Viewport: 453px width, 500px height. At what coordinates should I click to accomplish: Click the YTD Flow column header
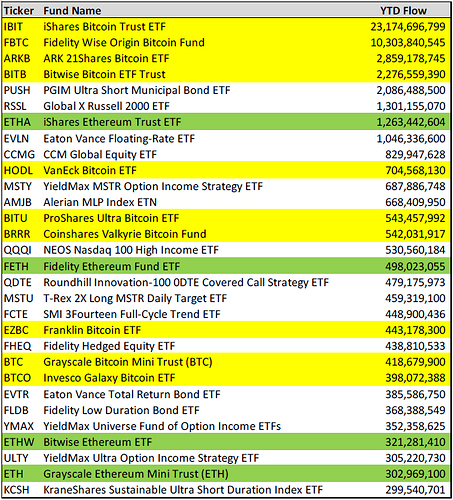point(403,11)
